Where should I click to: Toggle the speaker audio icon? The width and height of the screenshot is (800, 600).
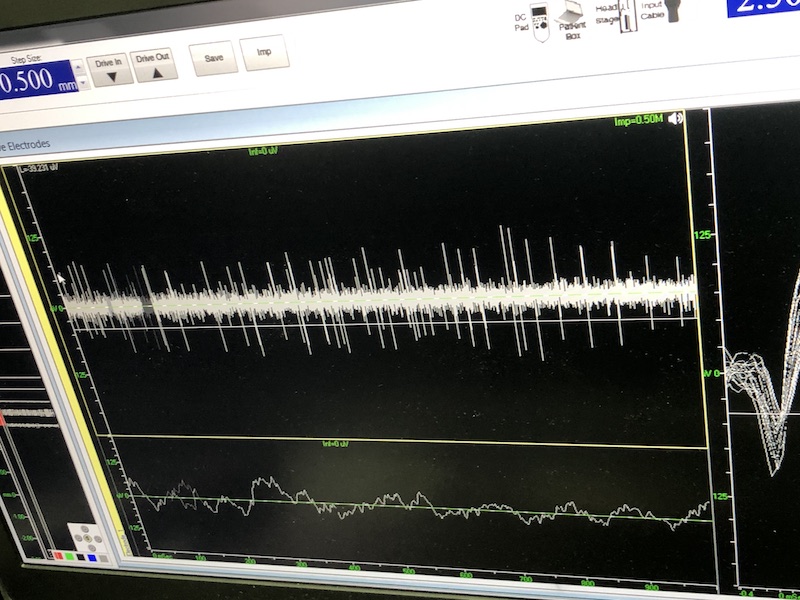click(677, 119)
